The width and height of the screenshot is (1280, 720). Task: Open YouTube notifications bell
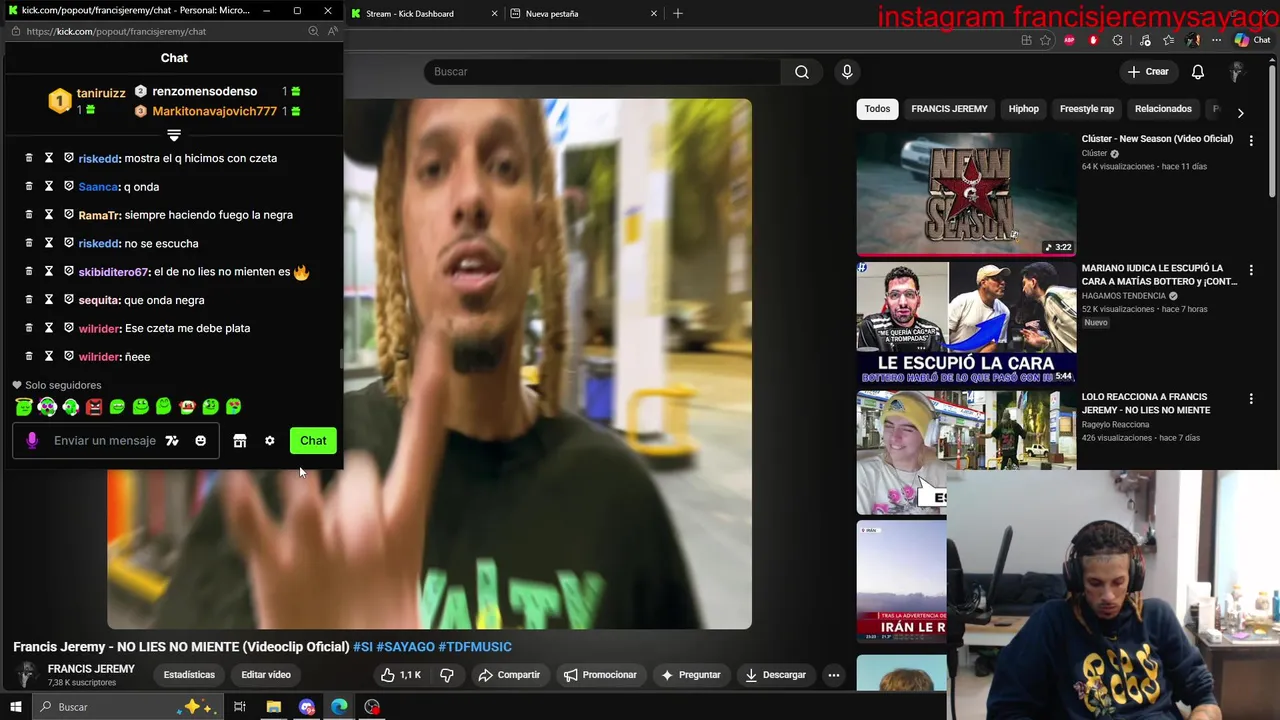tap(1198, 72)
